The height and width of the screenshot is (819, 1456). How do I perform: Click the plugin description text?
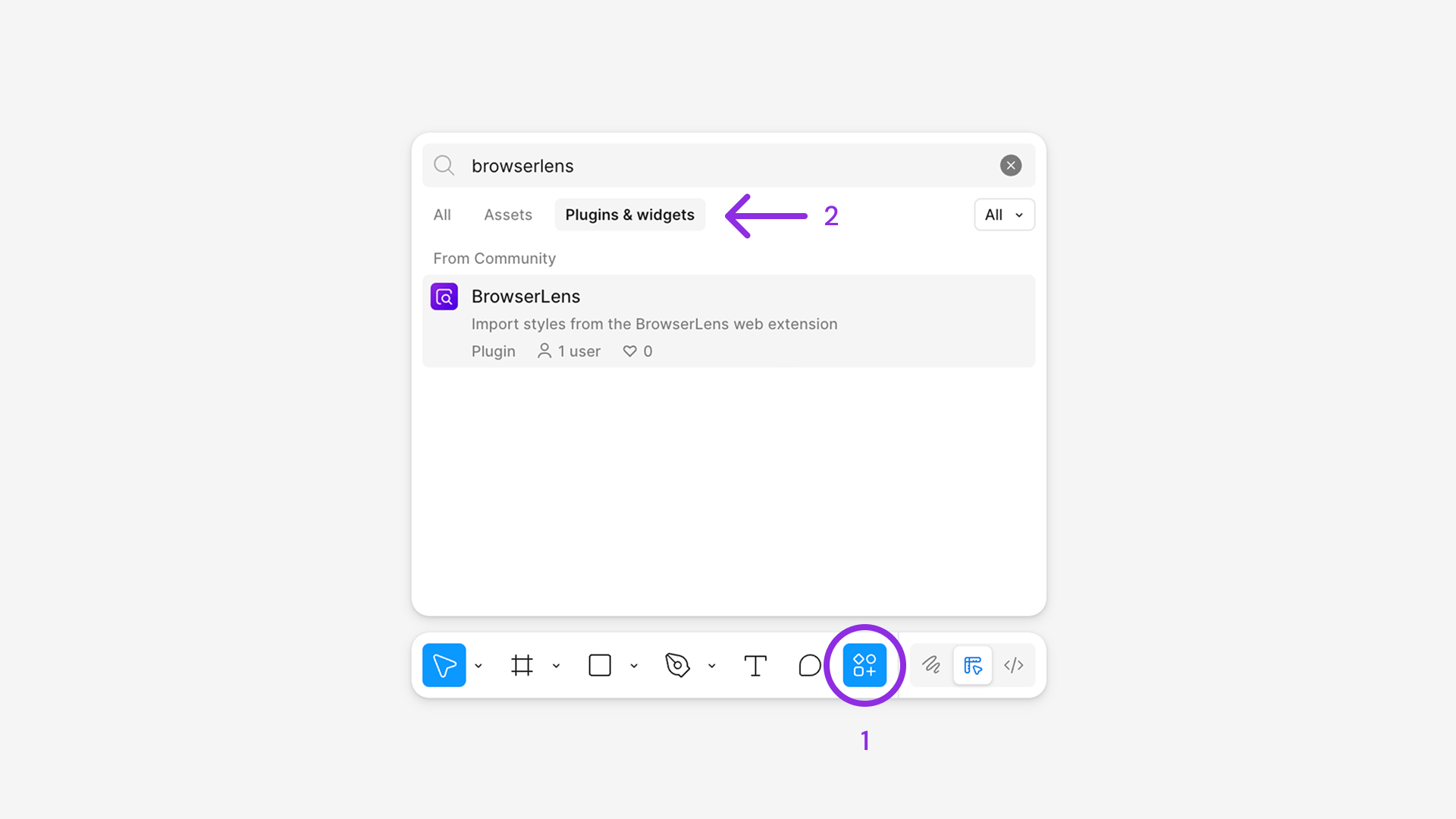tap(654, 324)
